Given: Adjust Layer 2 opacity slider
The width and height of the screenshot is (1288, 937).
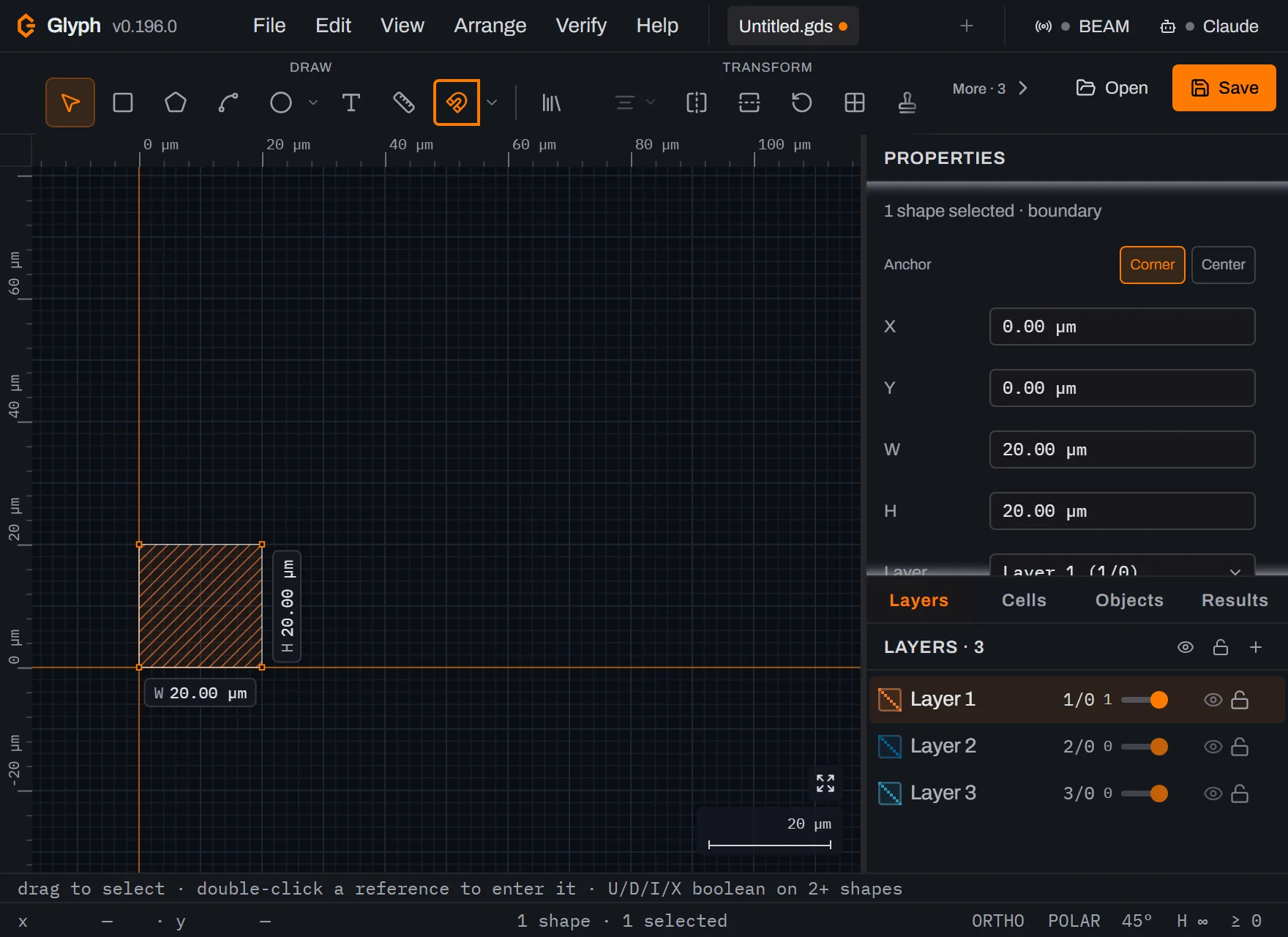Looking at the screenshot, I should click(1144, 747).
